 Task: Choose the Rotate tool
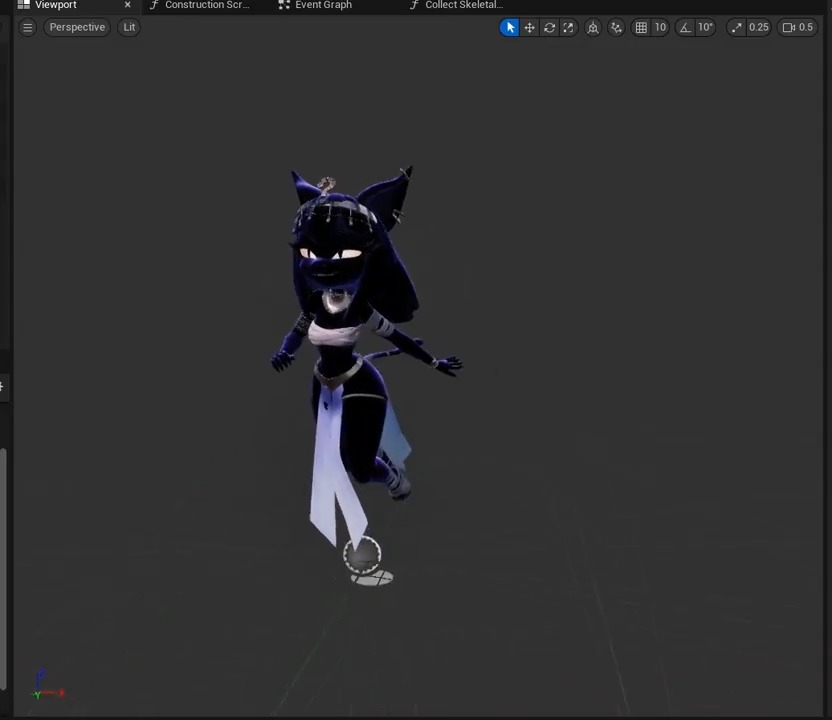tap(549, 28)
